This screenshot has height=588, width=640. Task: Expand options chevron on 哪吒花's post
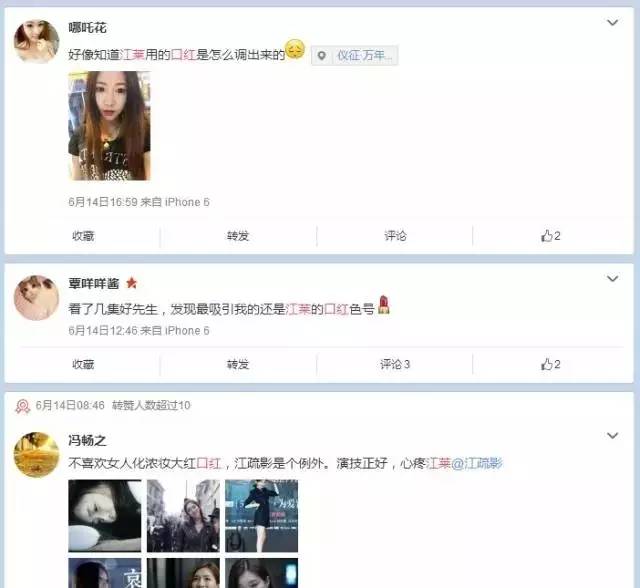point(612,22)
